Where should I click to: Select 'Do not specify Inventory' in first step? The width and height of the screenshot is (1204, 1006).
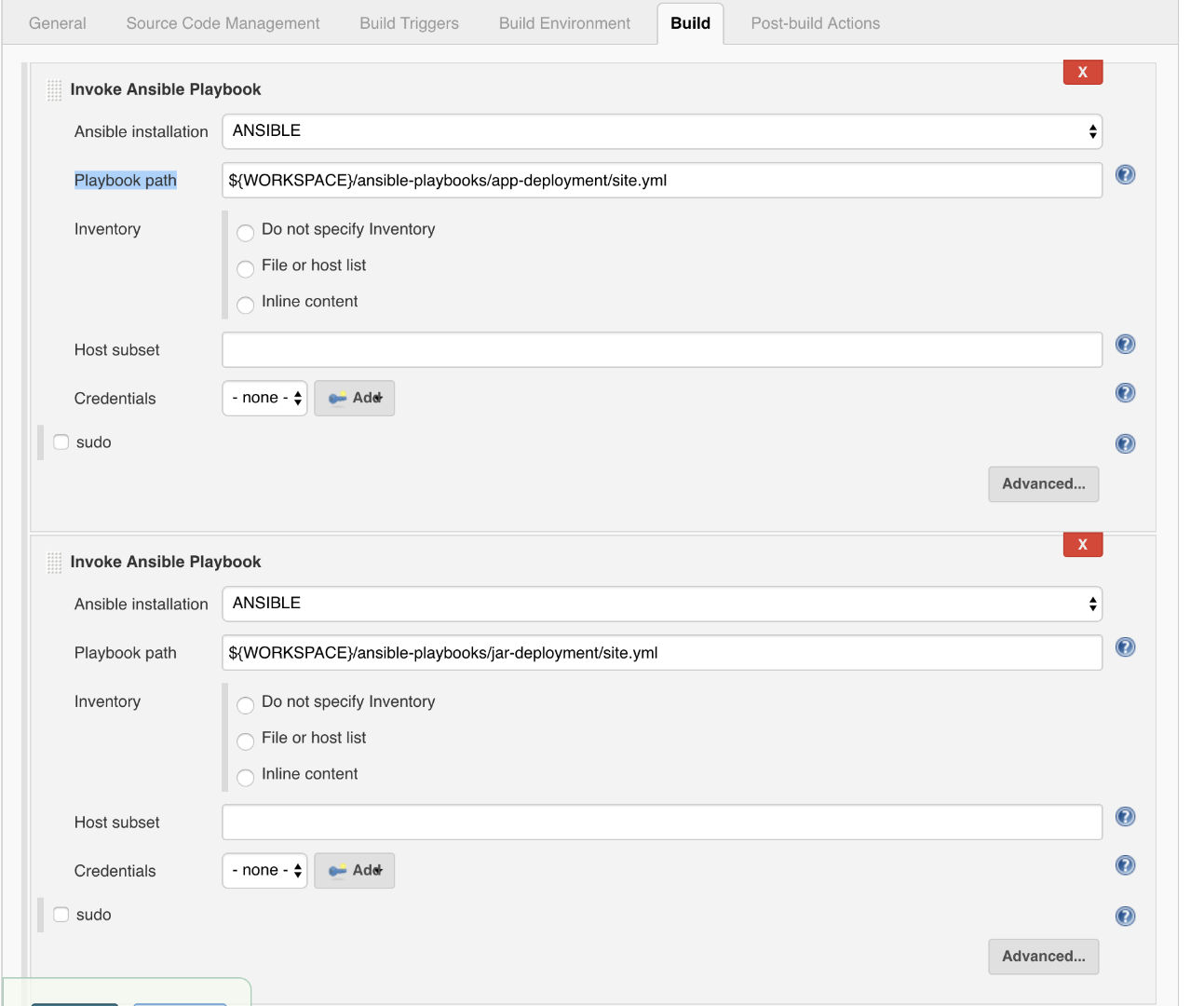246,232
